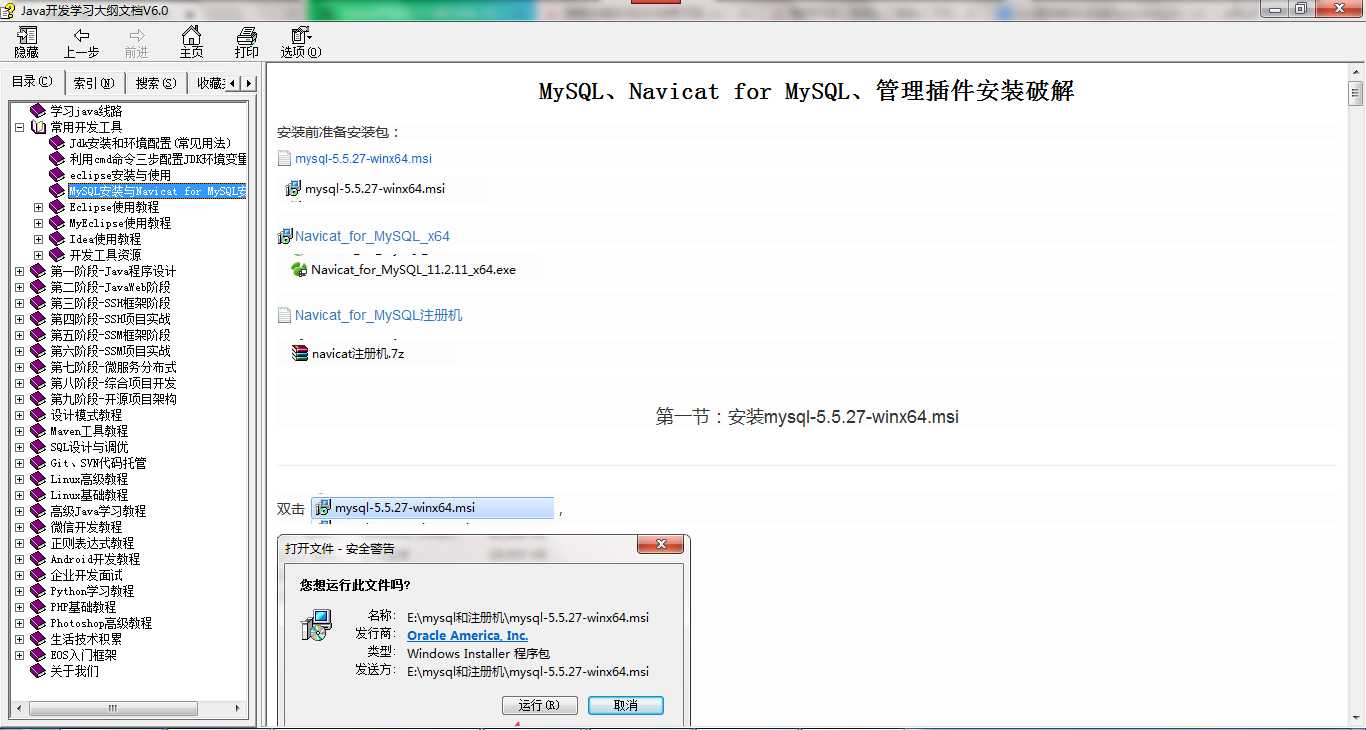The image size is (1366, 730).
Task: Expand the Eclipse使用教程 node
Action: pyautogui.click(x=39, y=207)
